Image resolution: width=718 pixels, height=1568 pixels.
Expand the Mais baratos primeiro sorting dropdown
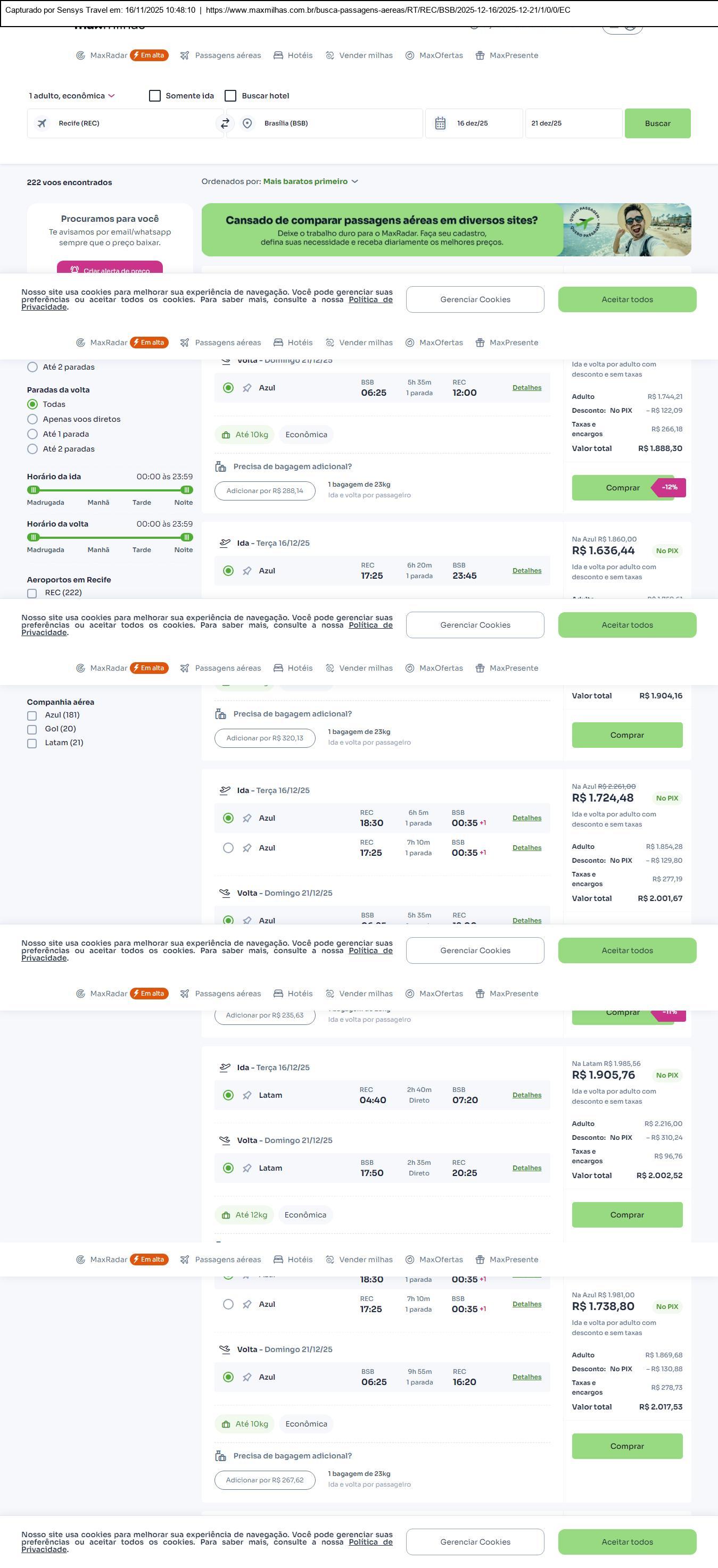(x=311, y=181)
